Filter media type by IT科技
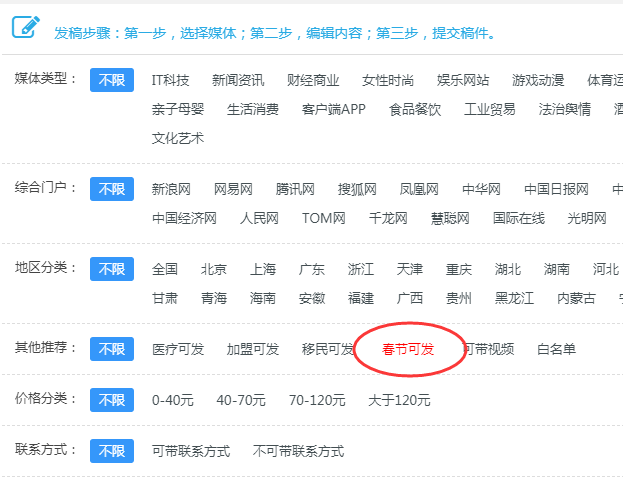Image resolution: width=623 pixels, height=482 pixels. tap(170, 80)
